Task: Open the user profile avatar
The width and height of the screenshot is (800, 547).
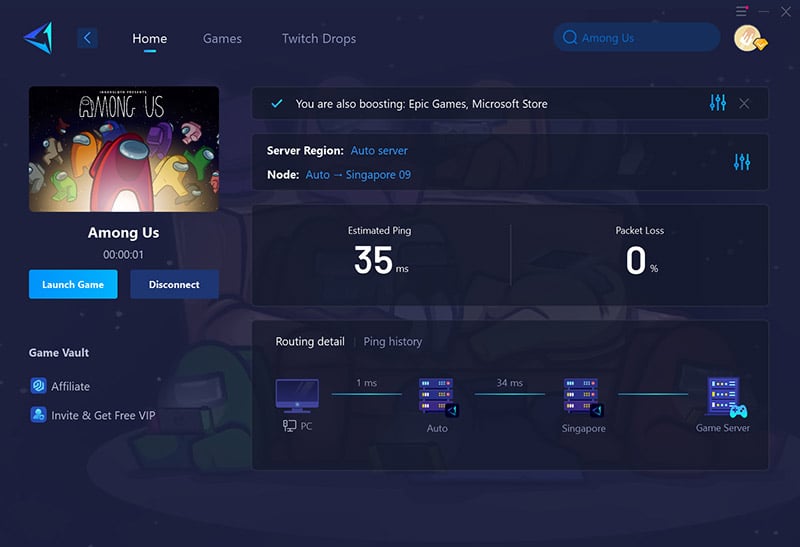Action: click(749, 38)
